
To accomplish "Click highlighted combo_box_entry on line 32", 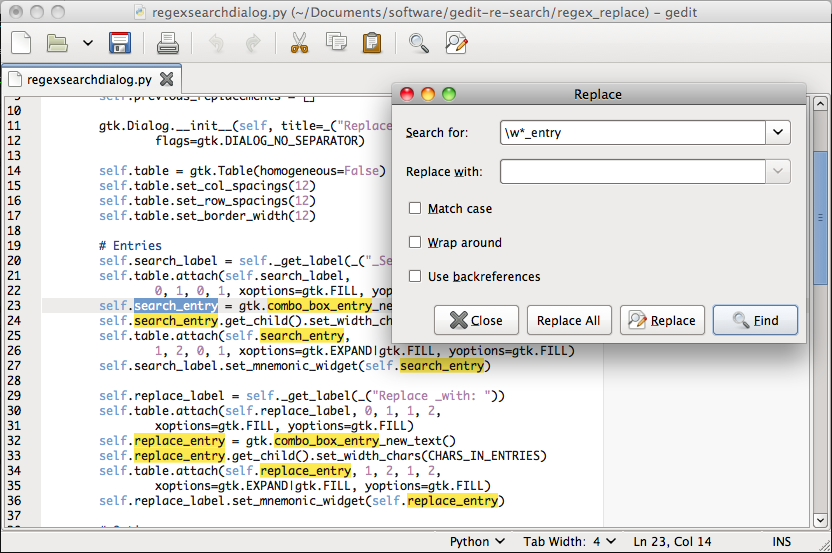I will click(326, 441).
